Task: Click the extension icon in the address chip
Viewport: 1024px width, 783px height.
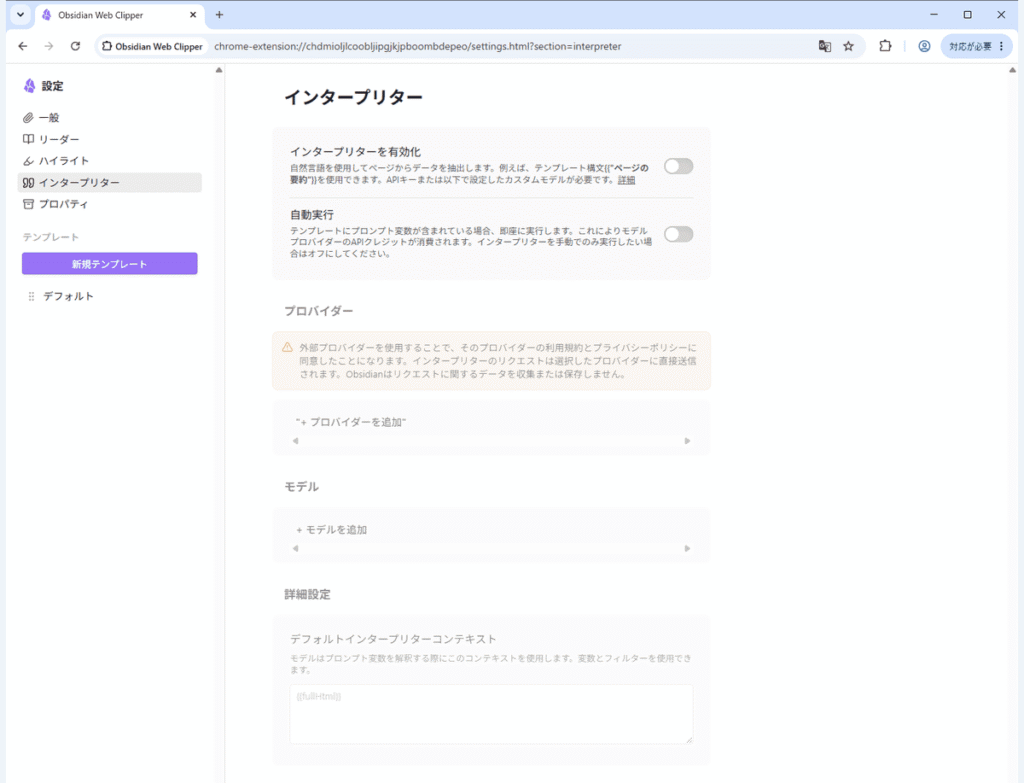Action: [x=107, y=46]
